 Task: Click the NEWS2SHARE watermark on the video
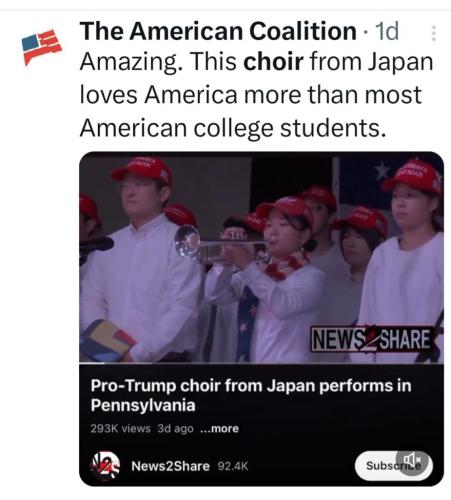pyautogui.click(x=372, y=340)
